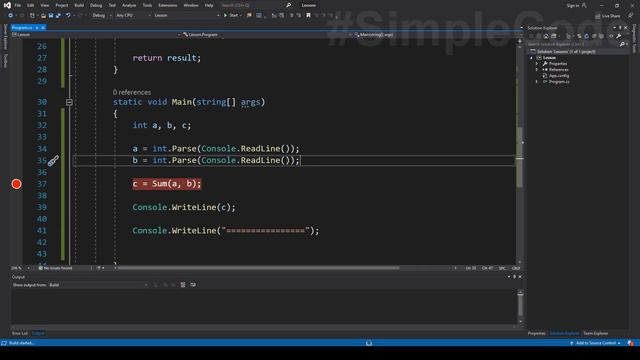Focus the Search (Ctrl+Q) box
Viewport: 640px width, 360px height.
(x=255, y=5)
